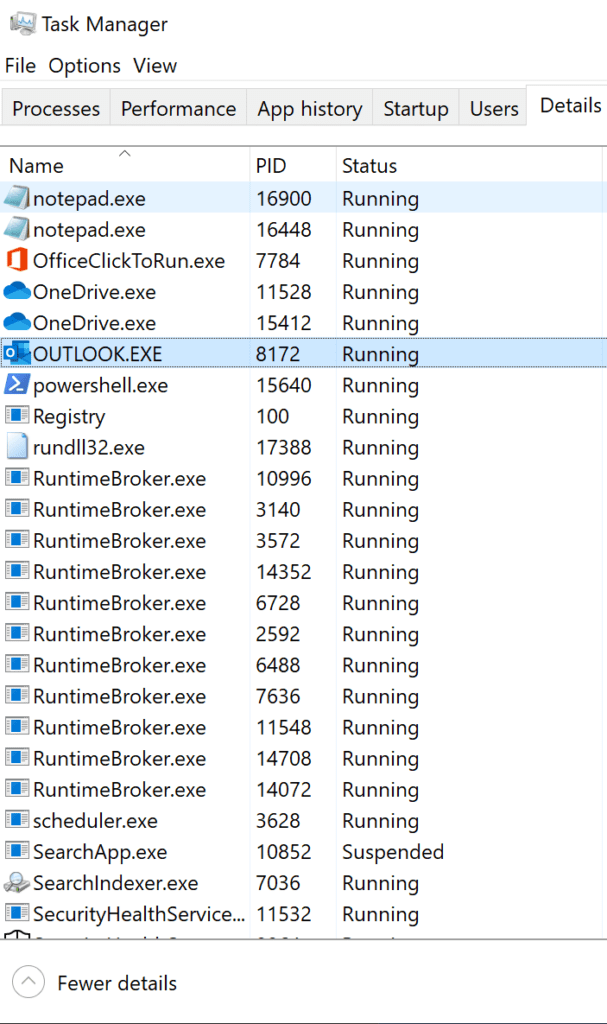607x1024 pixels.
Task: Click the Task Manager title bar icon
Action: coord(22,24)
